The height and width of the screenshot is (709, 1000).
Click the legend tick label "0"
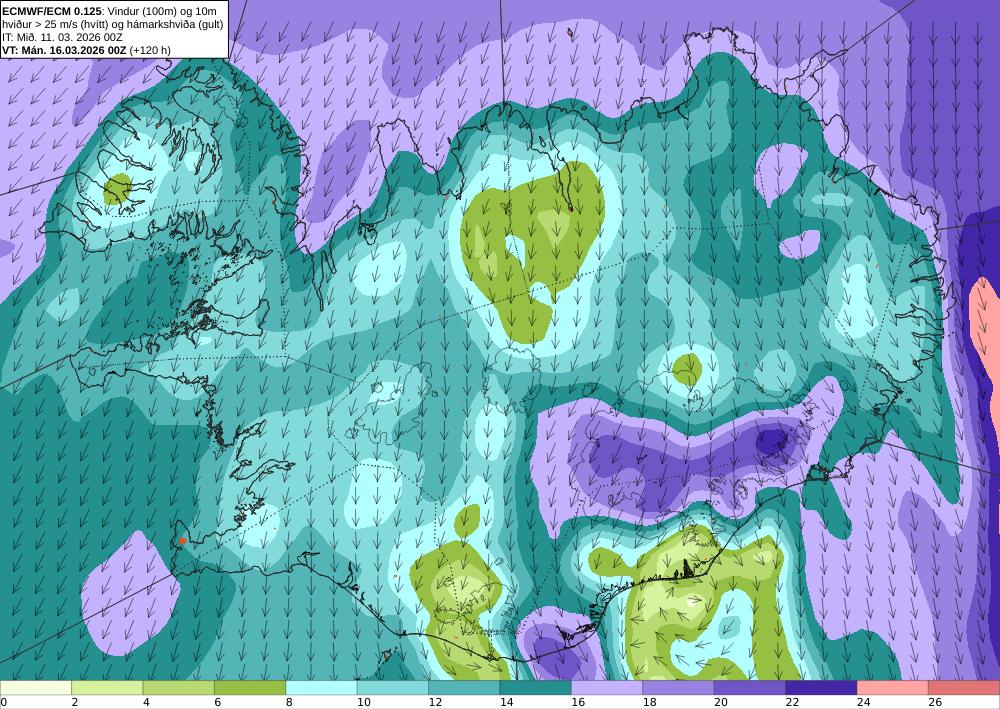pos(4,702)
